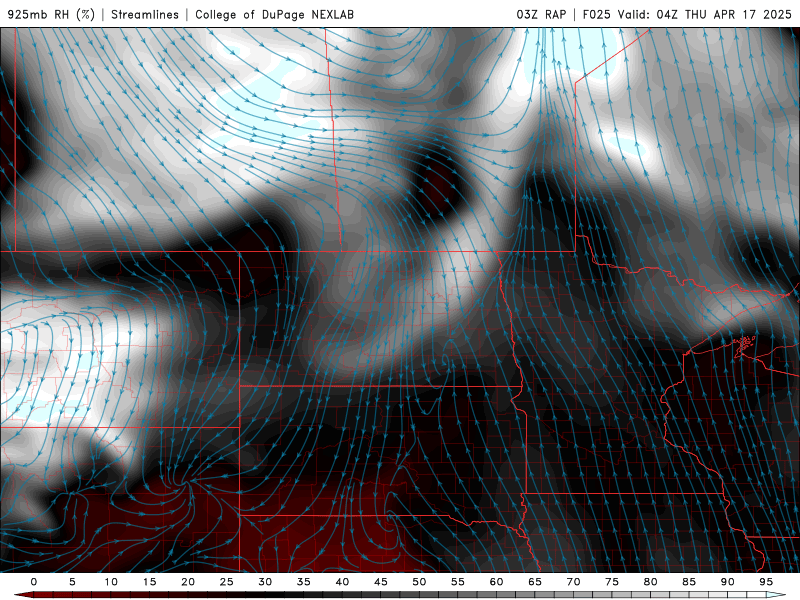Select the 65 label on color scale
Image resolution: width=800 pixels, height=600 pixels.
(x=535, y=582)
